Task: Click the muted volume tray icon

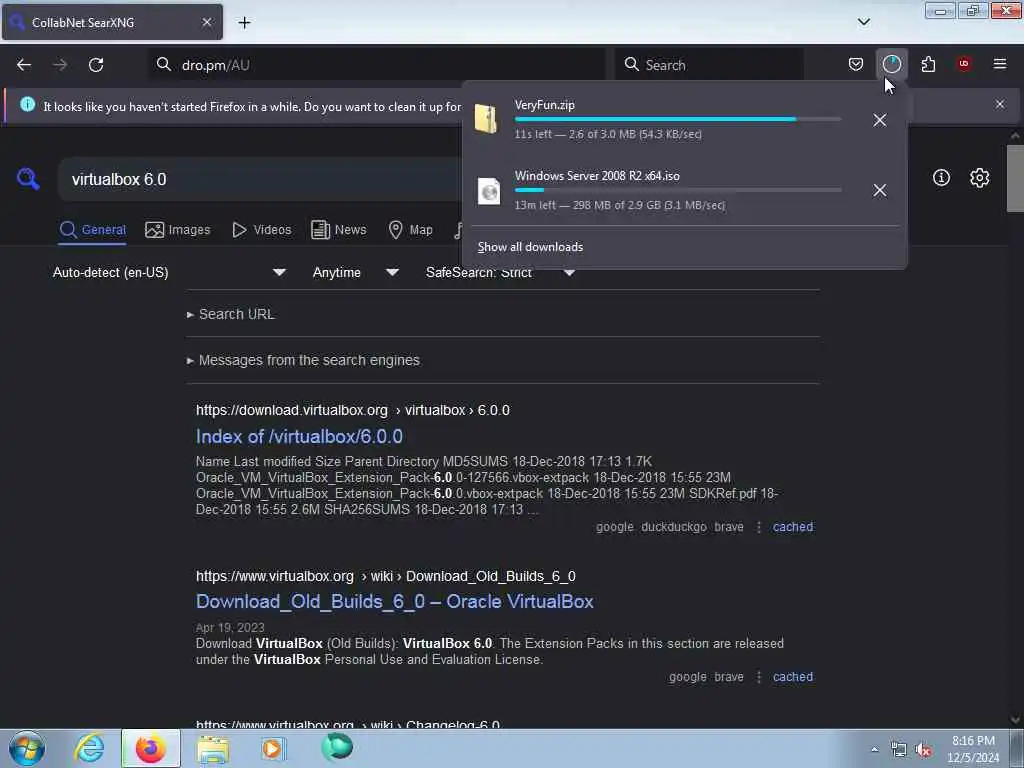Action: coord(923,750)
